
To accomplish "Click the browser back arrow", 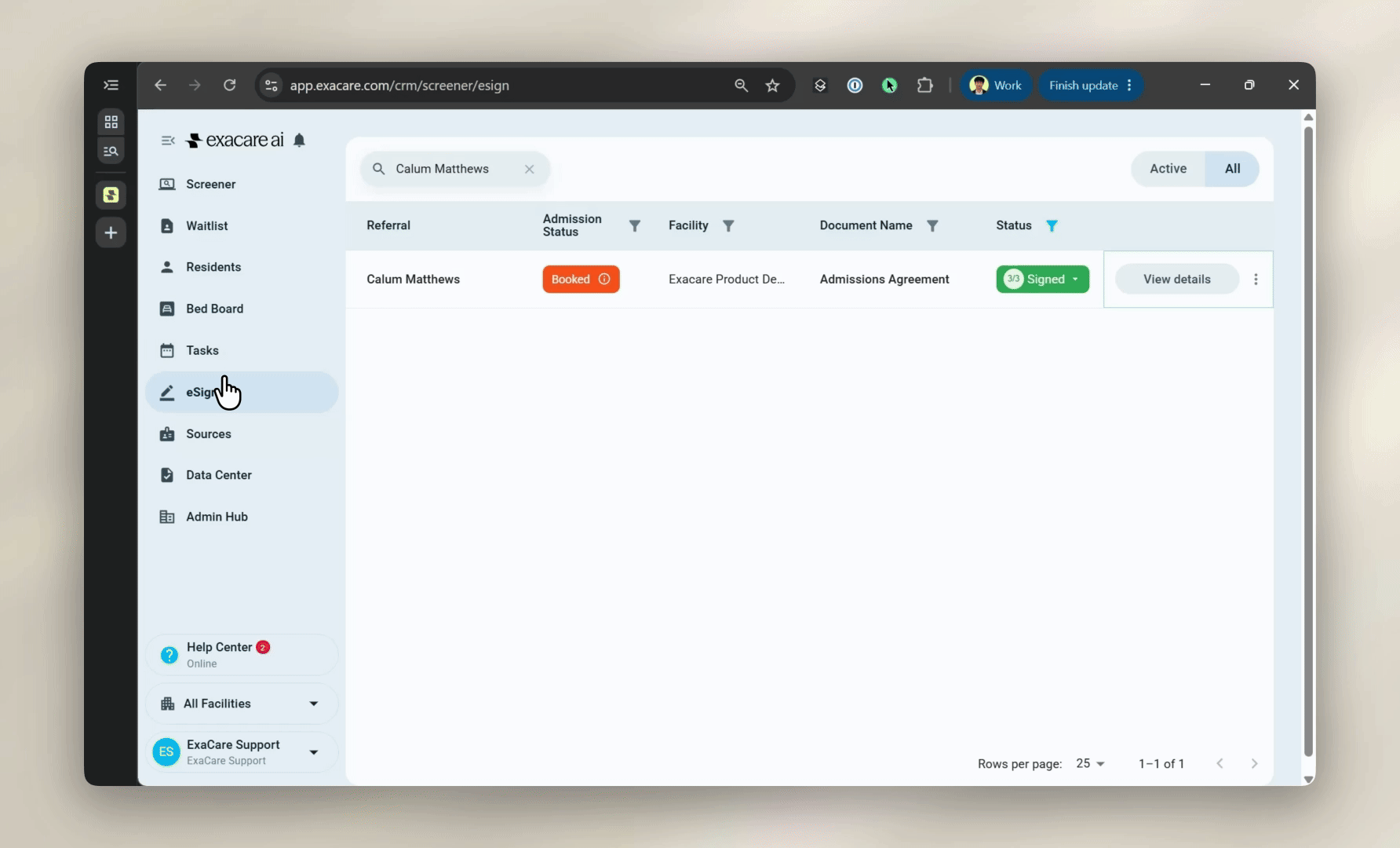I will tap(161, 86).
